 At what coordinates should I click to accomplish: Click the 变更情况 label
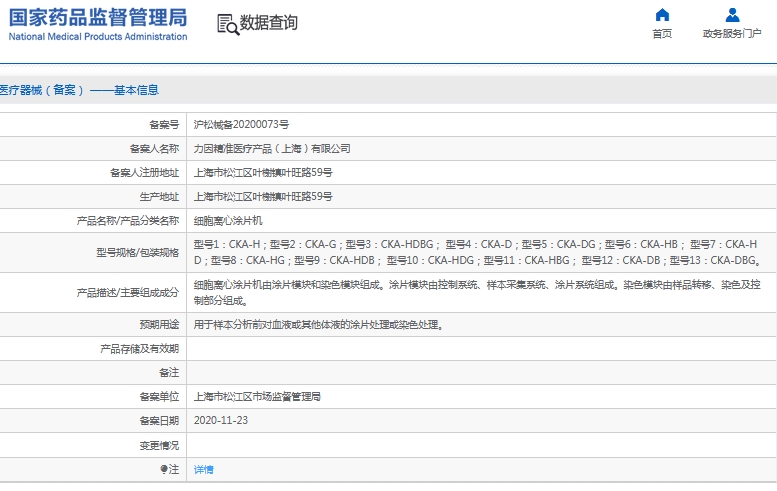pos(159,445)
